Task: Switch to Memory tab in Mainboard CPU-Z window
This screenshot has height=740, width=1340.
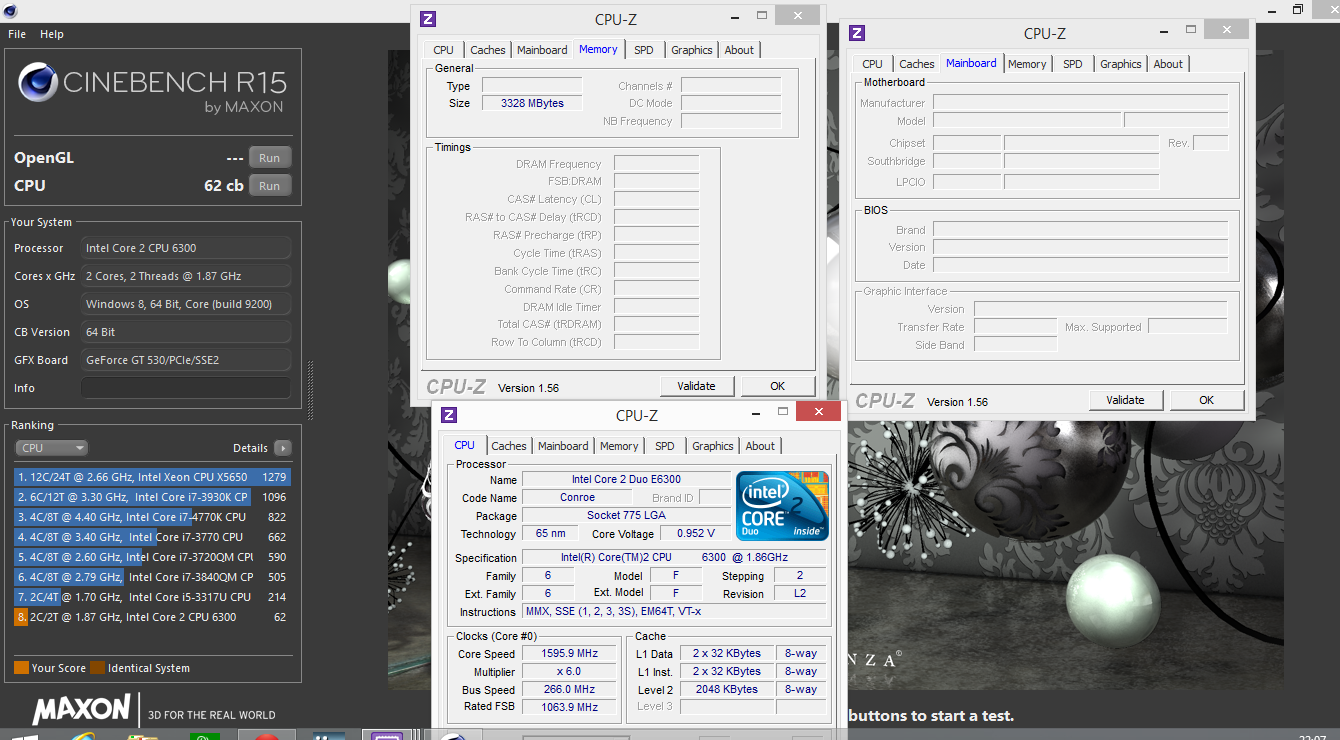Action: [x=1027, y=64]
